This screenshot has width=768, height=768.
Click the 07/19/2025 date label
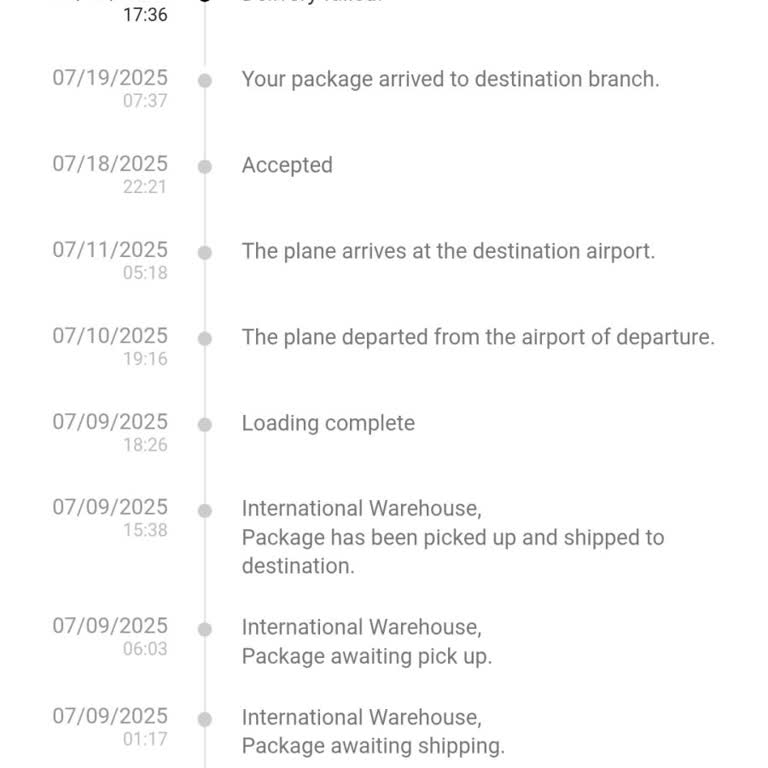pos(110,78)
